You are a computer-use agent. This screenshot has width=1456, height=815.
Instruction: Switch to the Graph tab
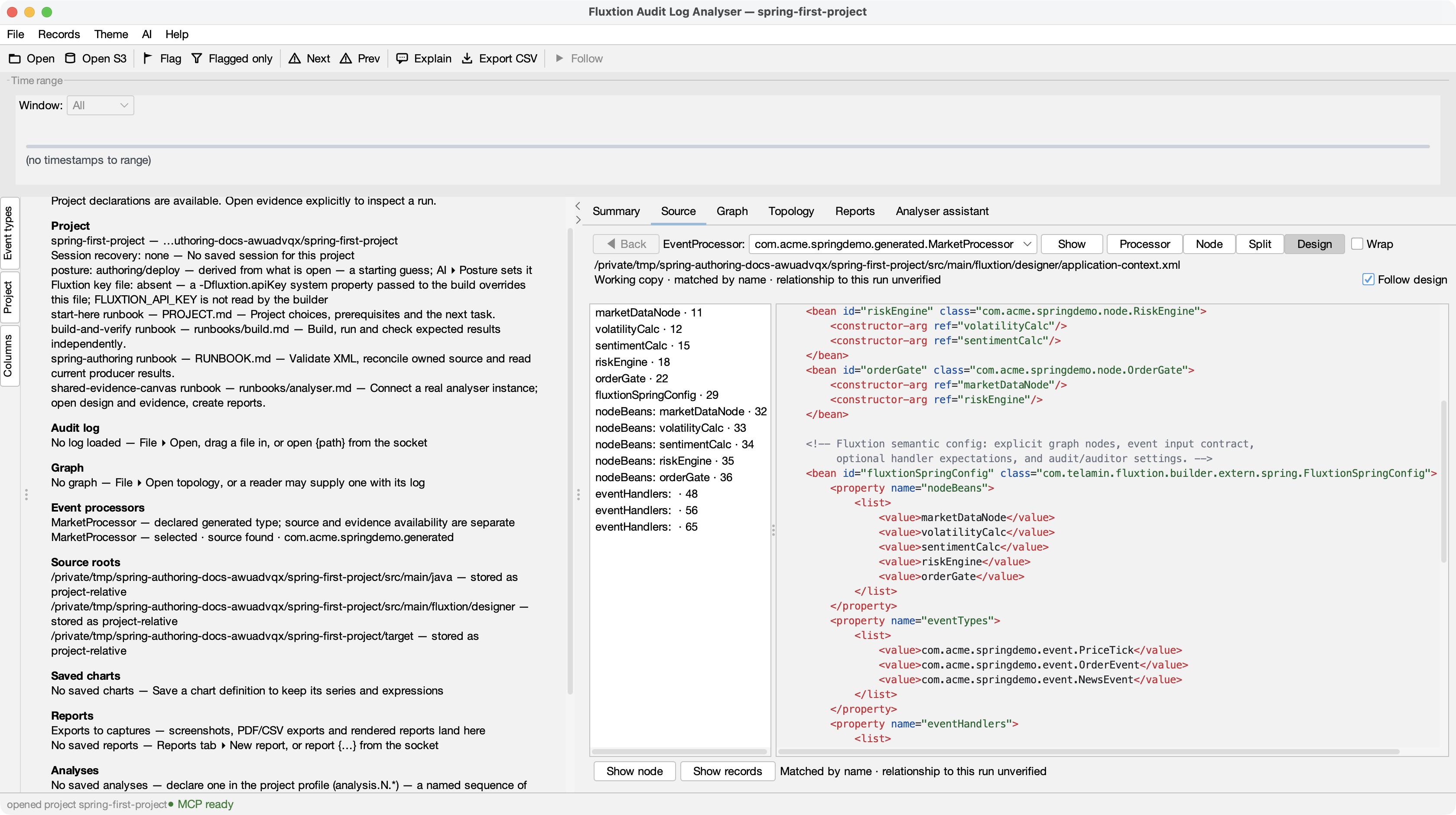732,211
